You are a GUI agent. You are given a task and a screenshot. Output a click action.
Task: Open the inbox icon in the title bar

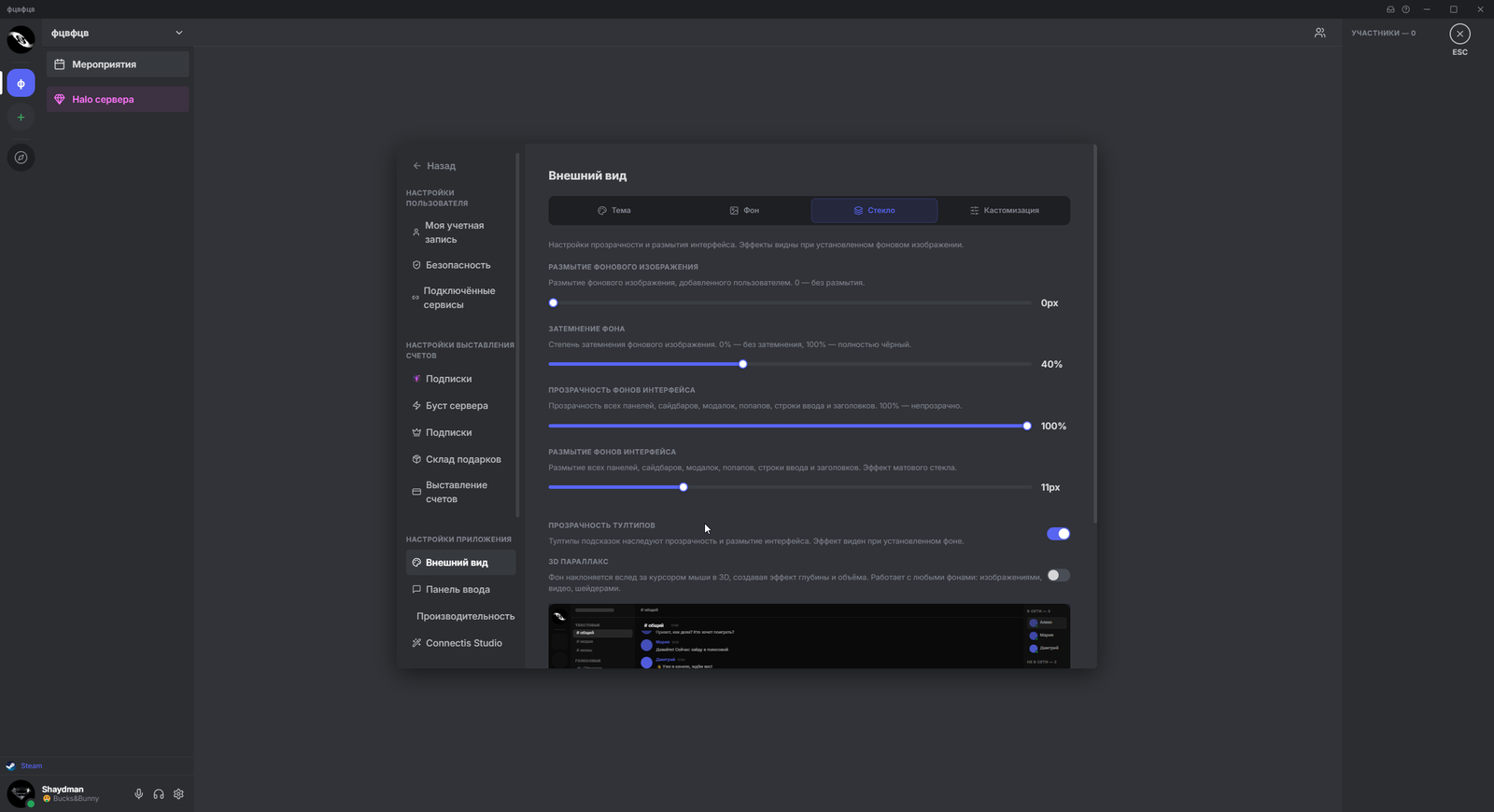1390,9
